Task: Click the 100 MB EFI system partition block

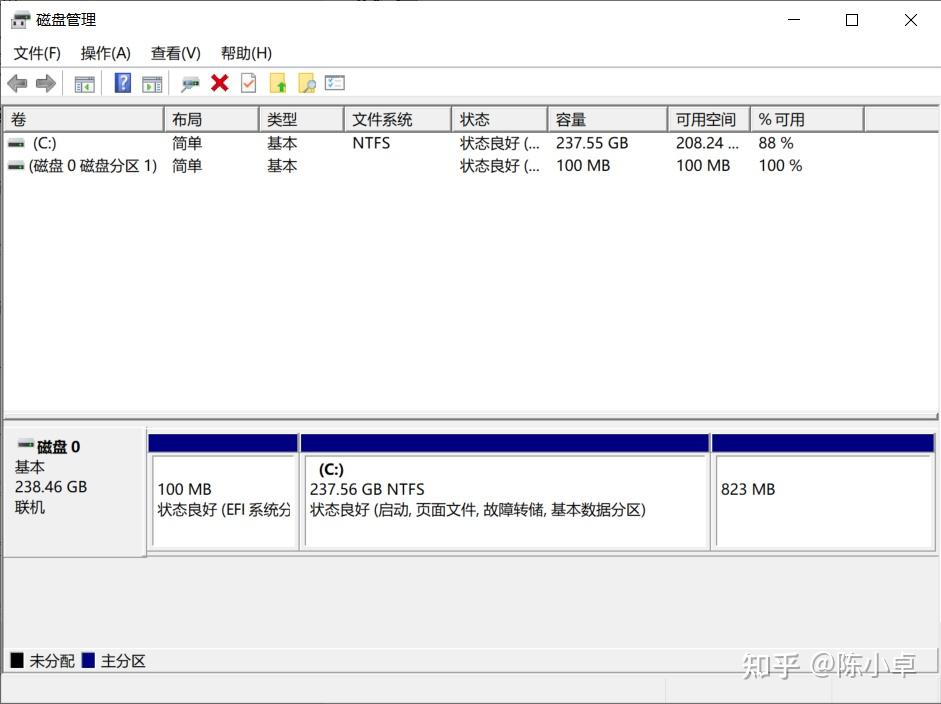Action: coord(222,495)
